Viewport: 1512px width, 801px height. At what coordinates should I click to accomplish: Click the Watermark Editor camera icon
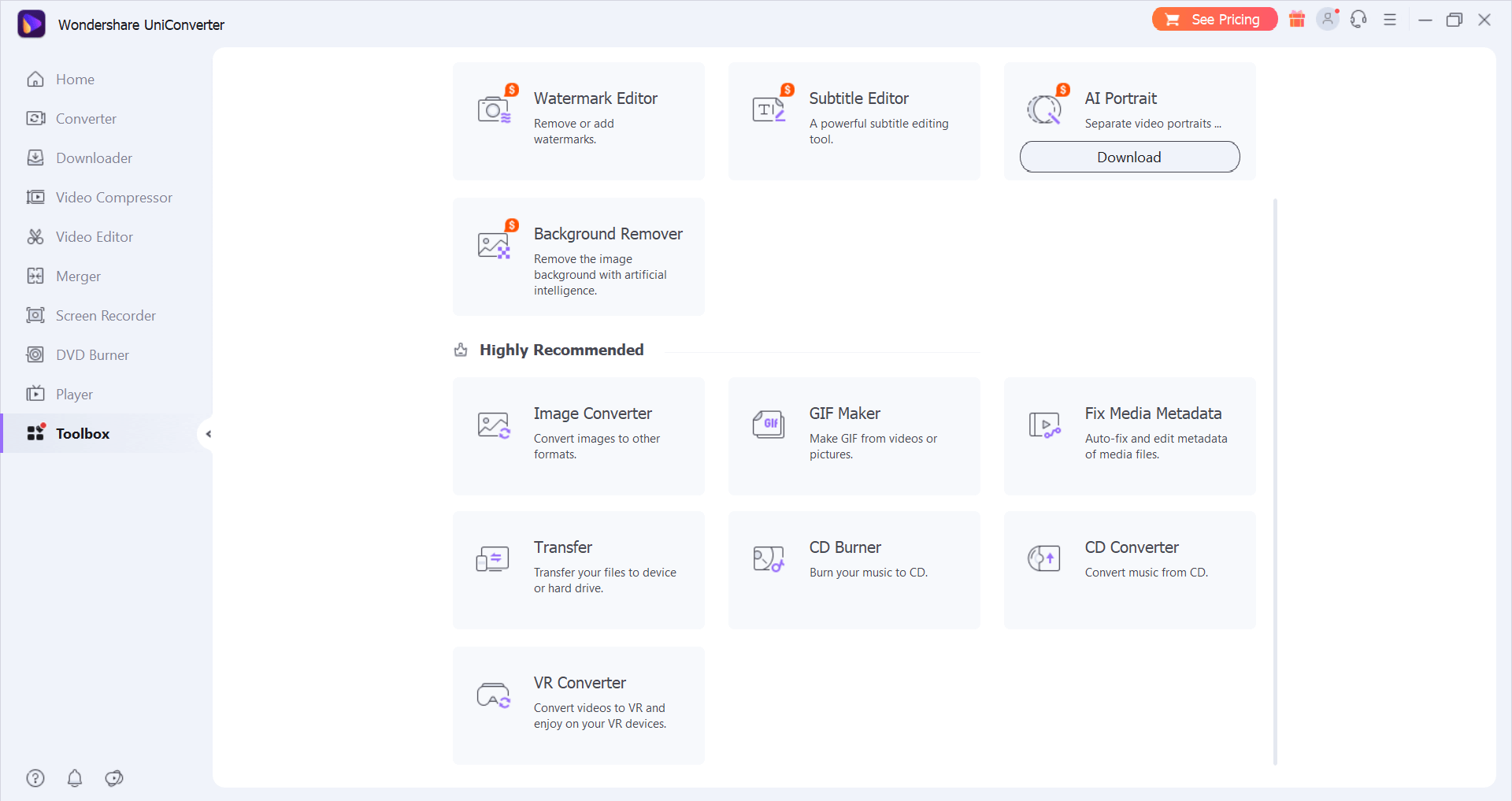495,109
